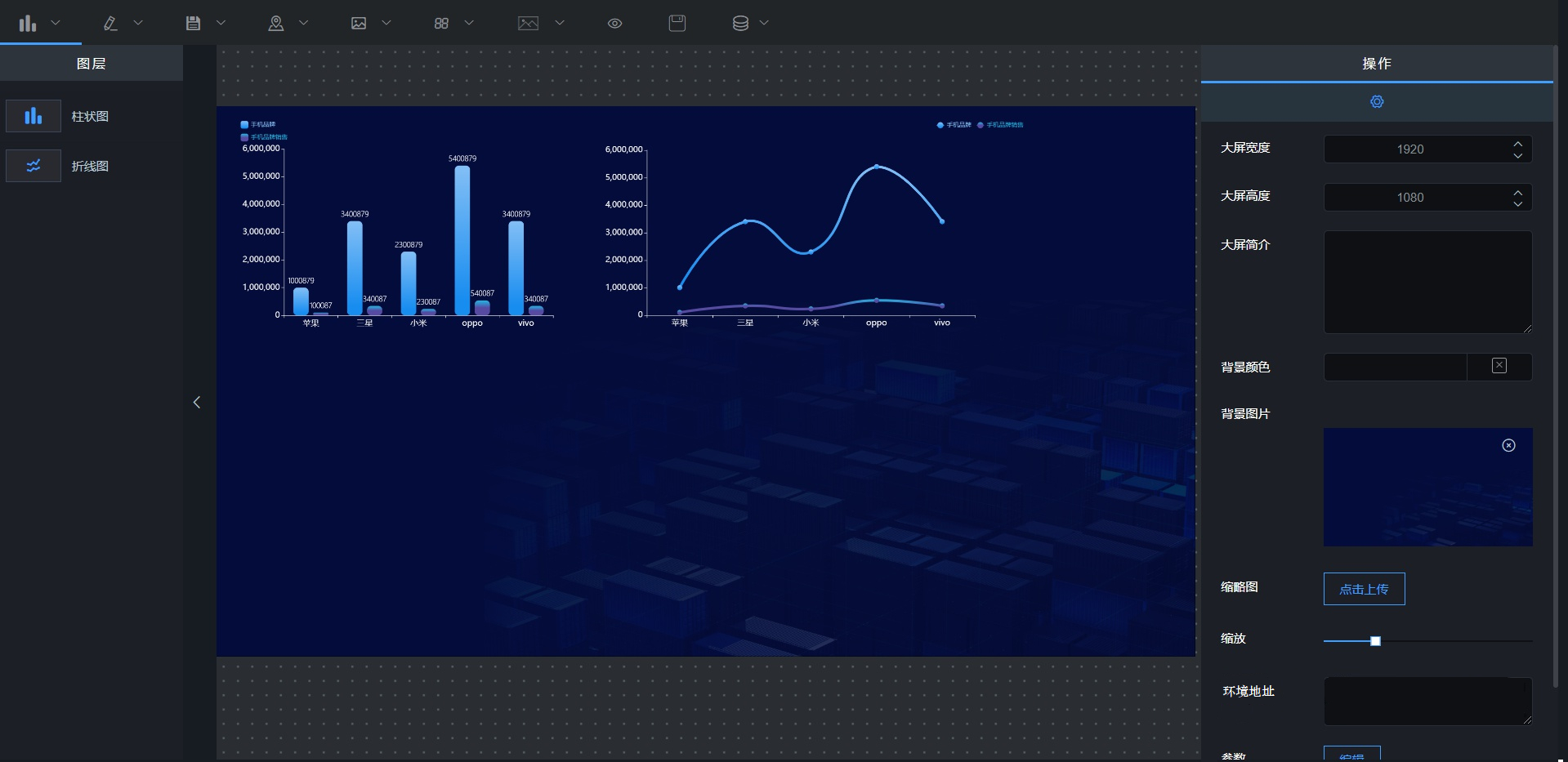Image resolution: width=1568 pixels, height=762 pixels.
Task: Collapse the left layers panel arrow
Action: (x=196, y=402)
